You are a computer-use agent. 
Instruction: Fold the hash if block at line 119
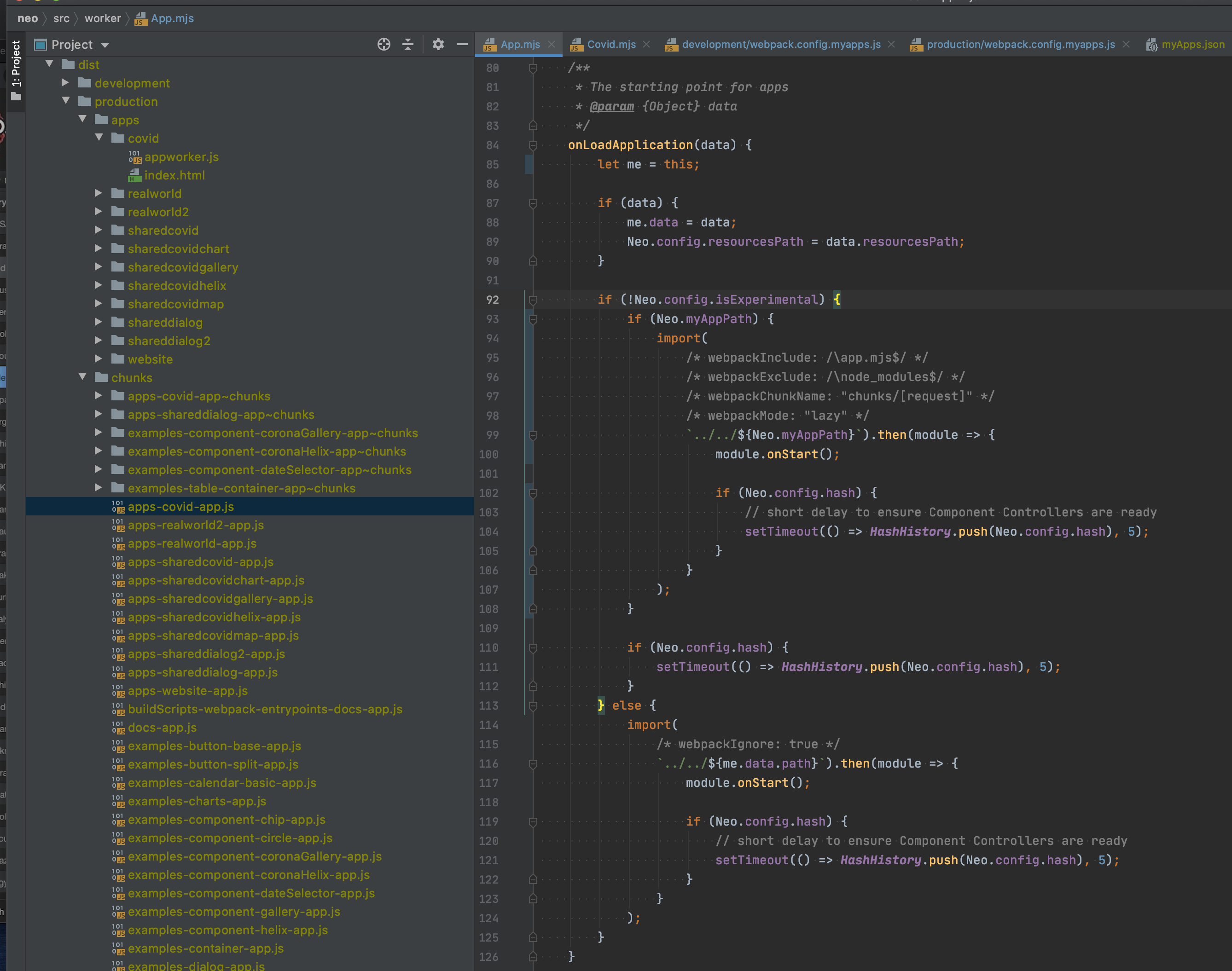point(533,822)
